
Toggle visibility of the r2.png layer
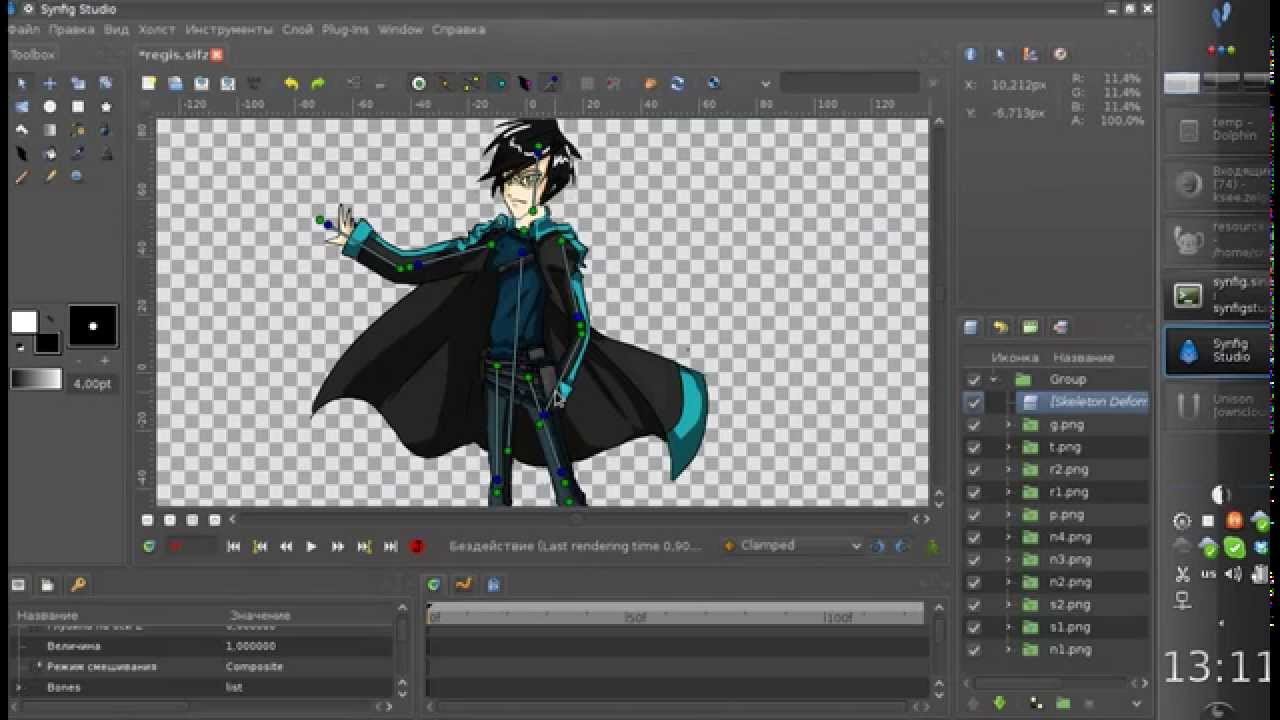(x=974, y=470)
